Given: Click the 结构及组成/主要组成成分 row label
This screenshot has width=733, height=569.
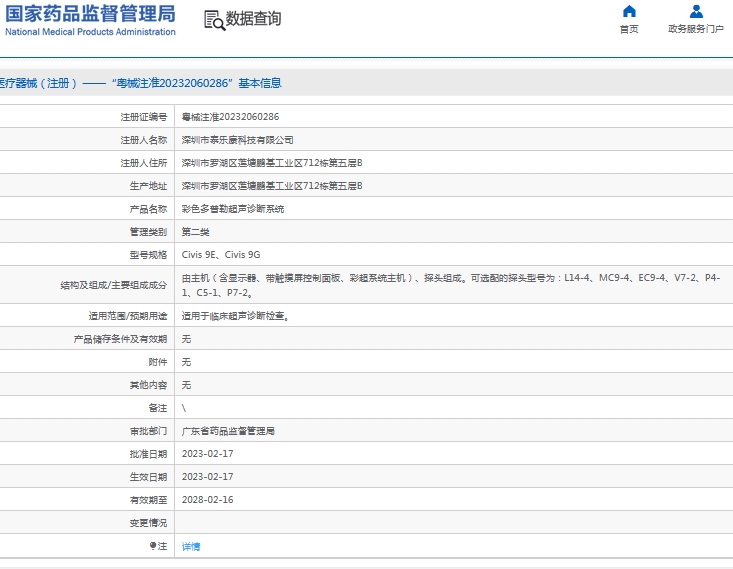Looking at the screenshot, I should 114,285.
